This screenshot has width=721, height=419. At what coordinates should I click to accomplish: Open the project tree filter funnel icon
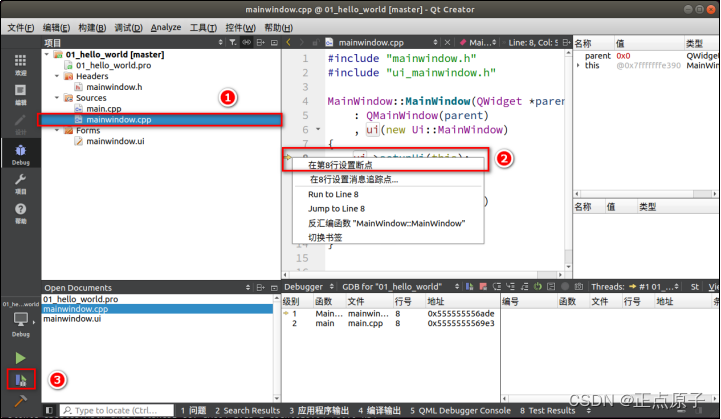(233, 42)
